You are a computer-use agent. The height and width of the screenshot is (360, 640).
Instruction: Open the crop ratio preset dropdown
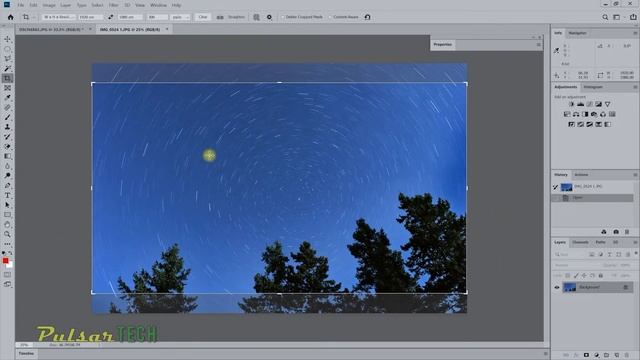[59, 17]
